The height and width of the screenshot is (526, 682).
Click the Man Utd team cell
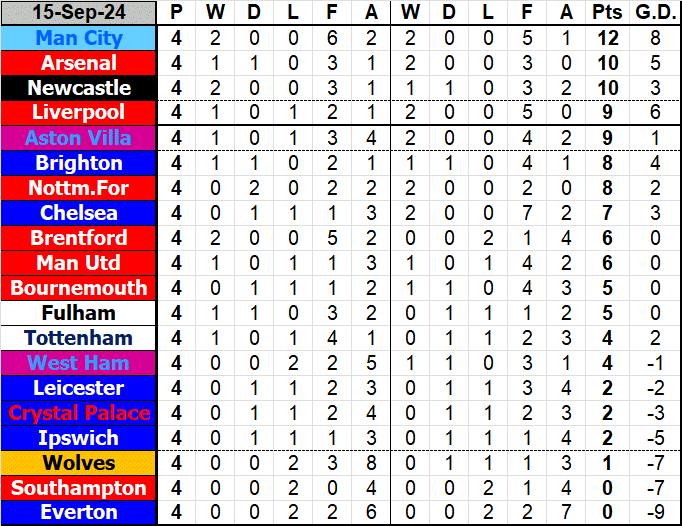(x=79, y=263)
